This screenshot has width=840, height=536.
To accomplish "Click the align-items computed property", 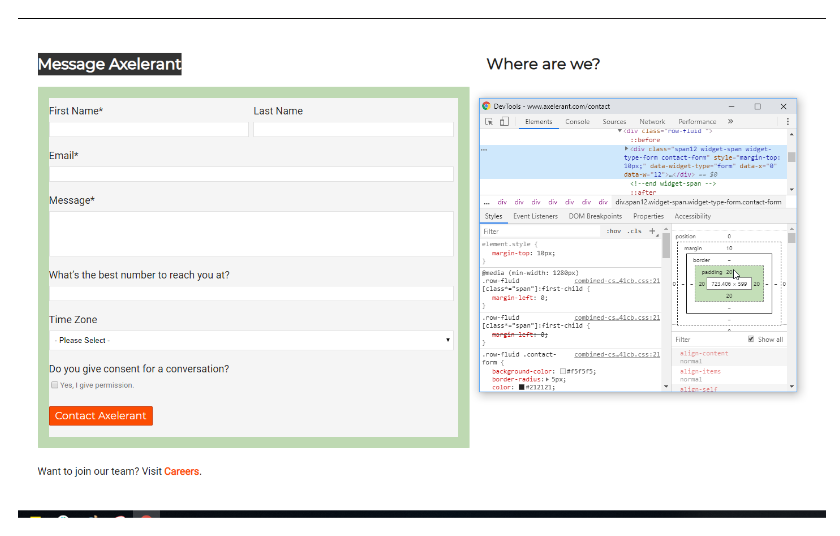I will tap(700, 372).
